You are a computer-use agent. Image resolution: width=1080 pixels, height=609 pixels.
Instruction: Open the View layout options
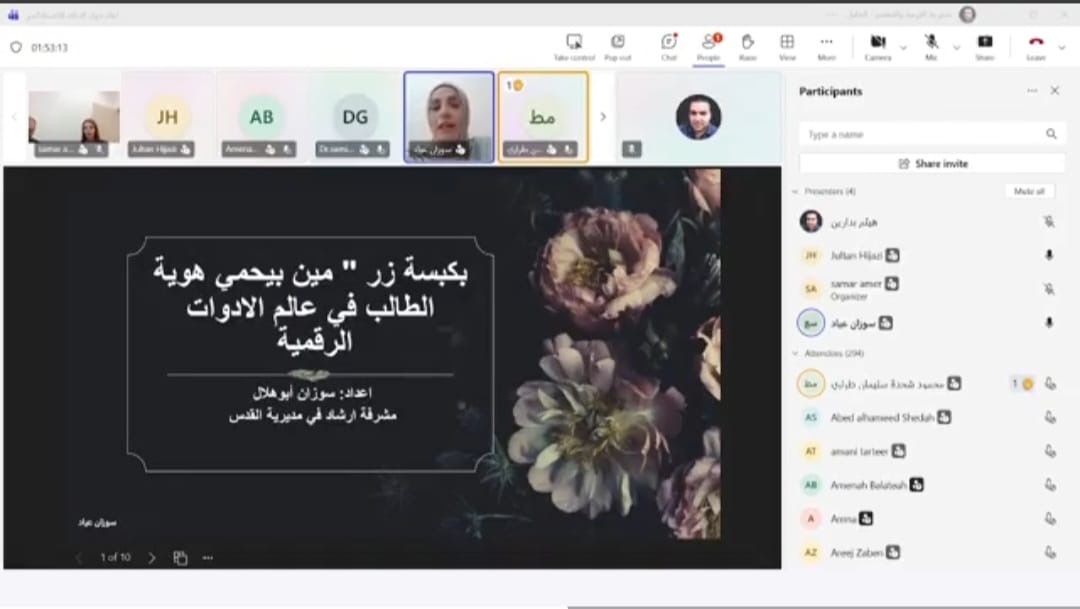click(787, 42)
